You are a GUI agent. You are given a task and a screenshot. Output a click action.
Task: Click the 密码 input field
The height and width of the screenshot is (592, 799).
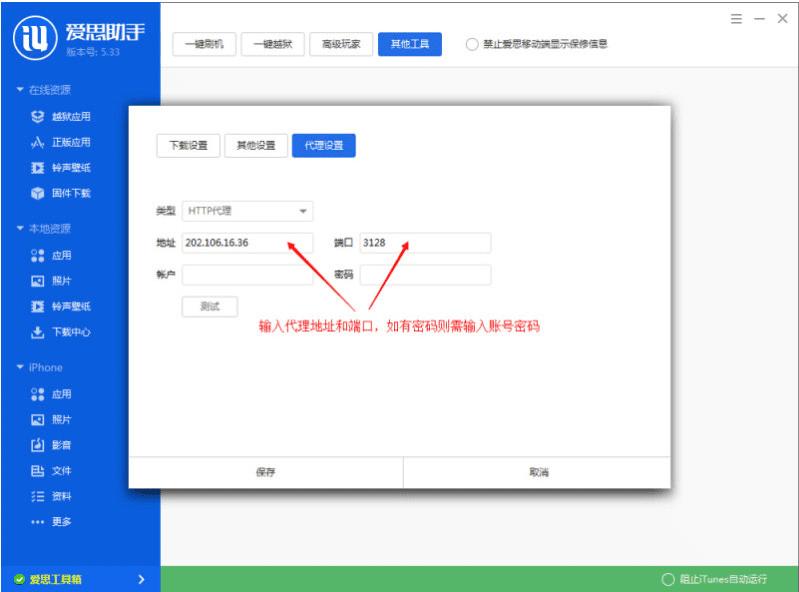[x=425, y=275]
